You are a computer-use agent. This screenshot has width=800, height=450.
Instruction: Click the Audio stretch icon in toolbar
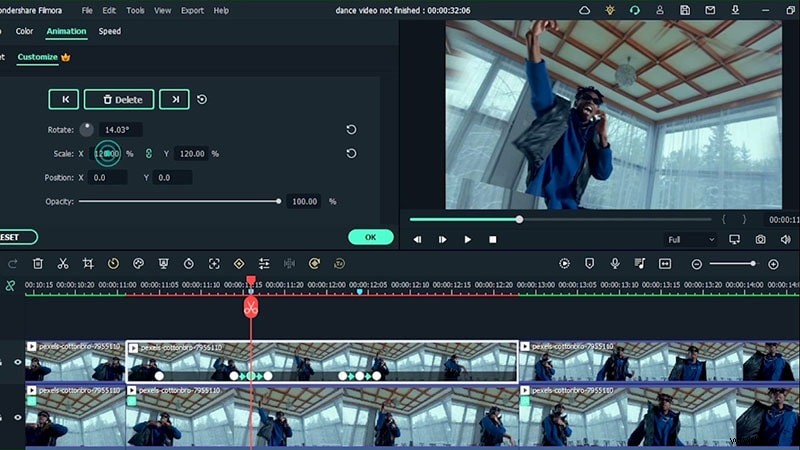pos(289,264)
